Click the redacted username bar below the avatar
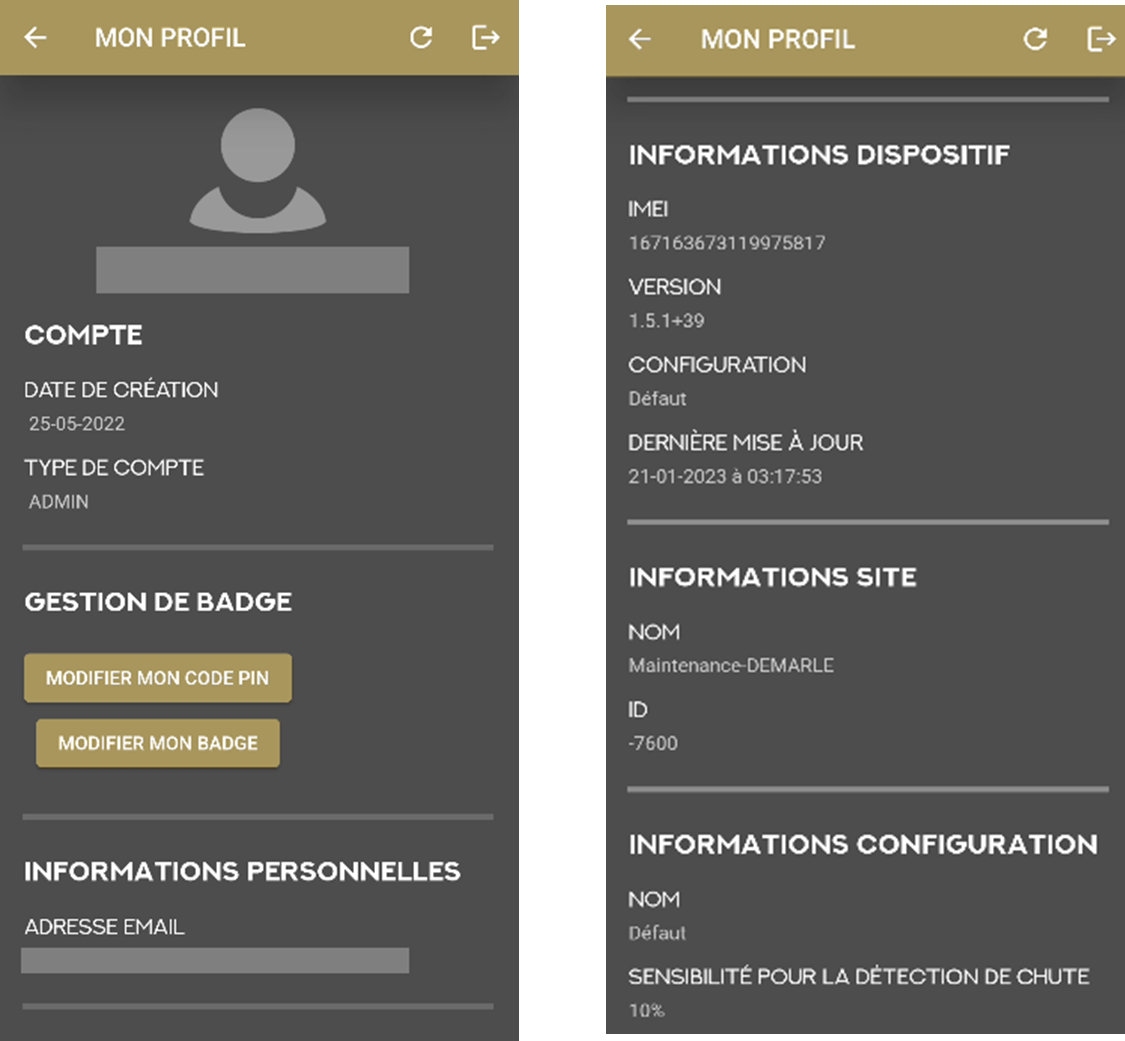This screenshot has width=1125, height=1041. coord(252,270)
